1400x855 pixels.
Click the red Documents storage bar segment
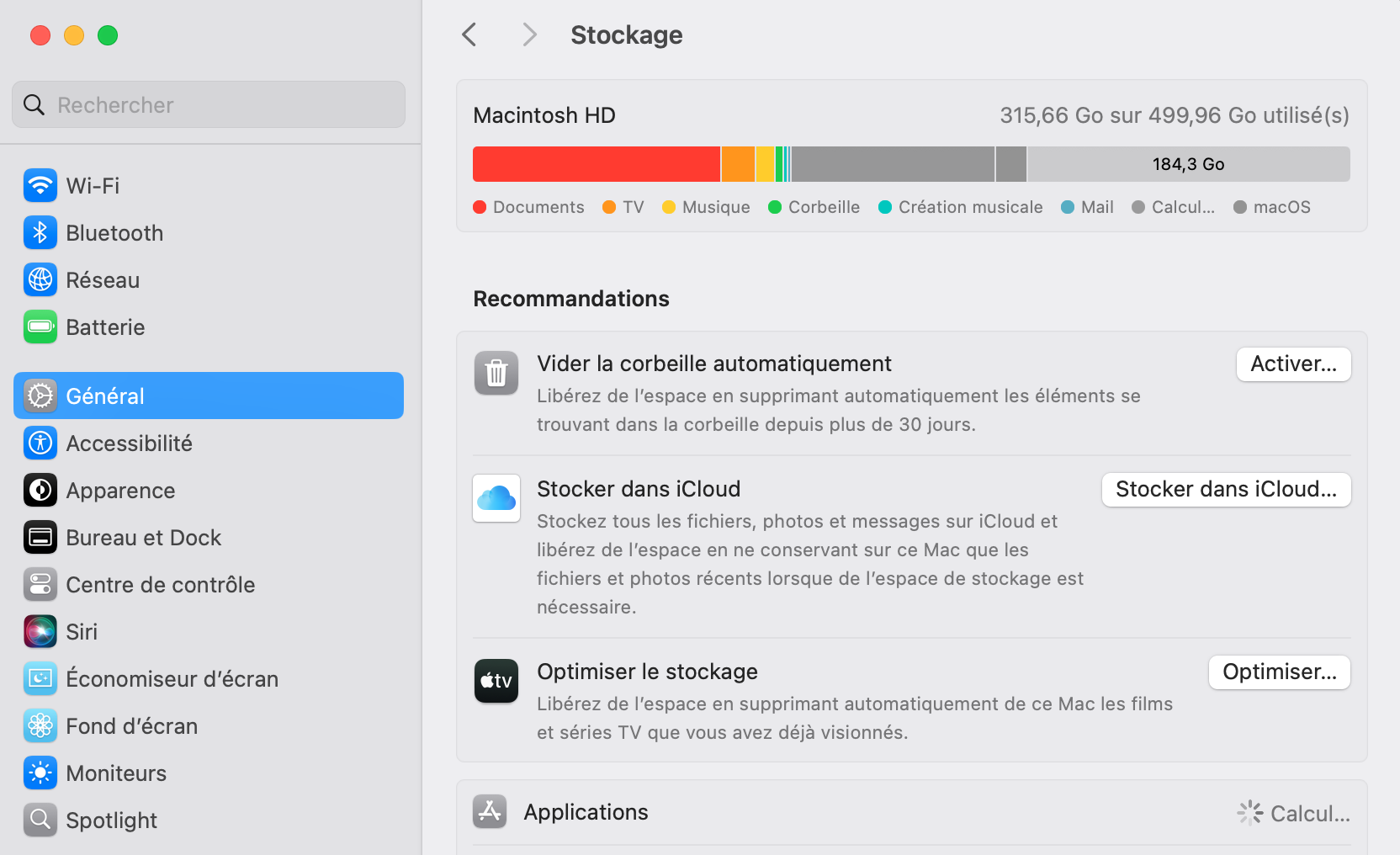click(597, 164)
